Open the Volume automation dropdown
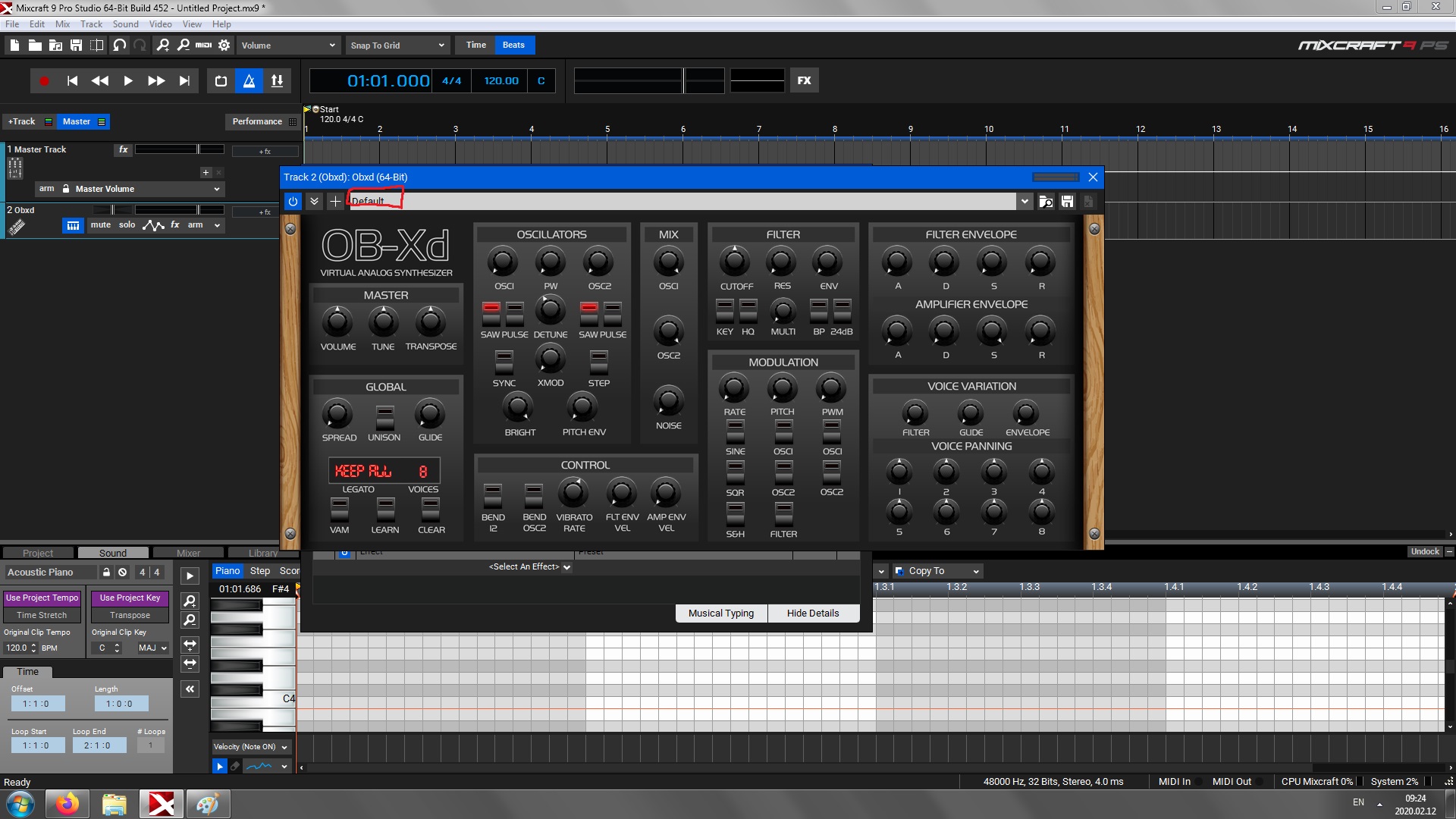This screenshot has width=1456, height=819. pos(288,45)
